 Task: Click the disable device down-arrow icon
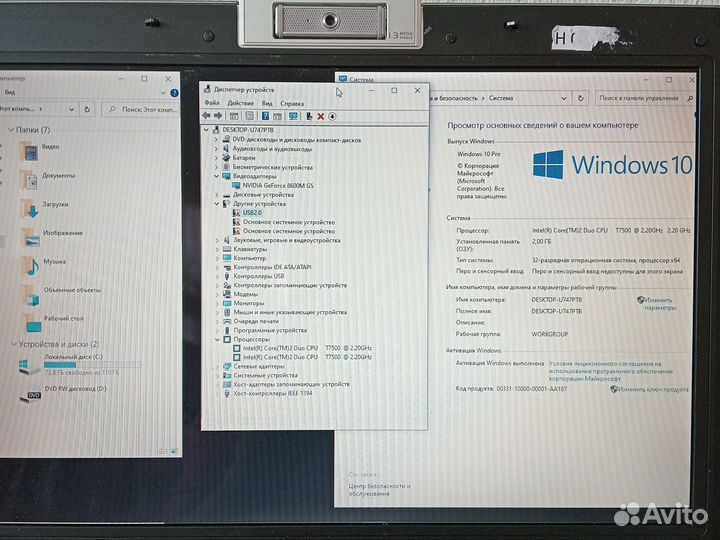(x=332, y=116)
